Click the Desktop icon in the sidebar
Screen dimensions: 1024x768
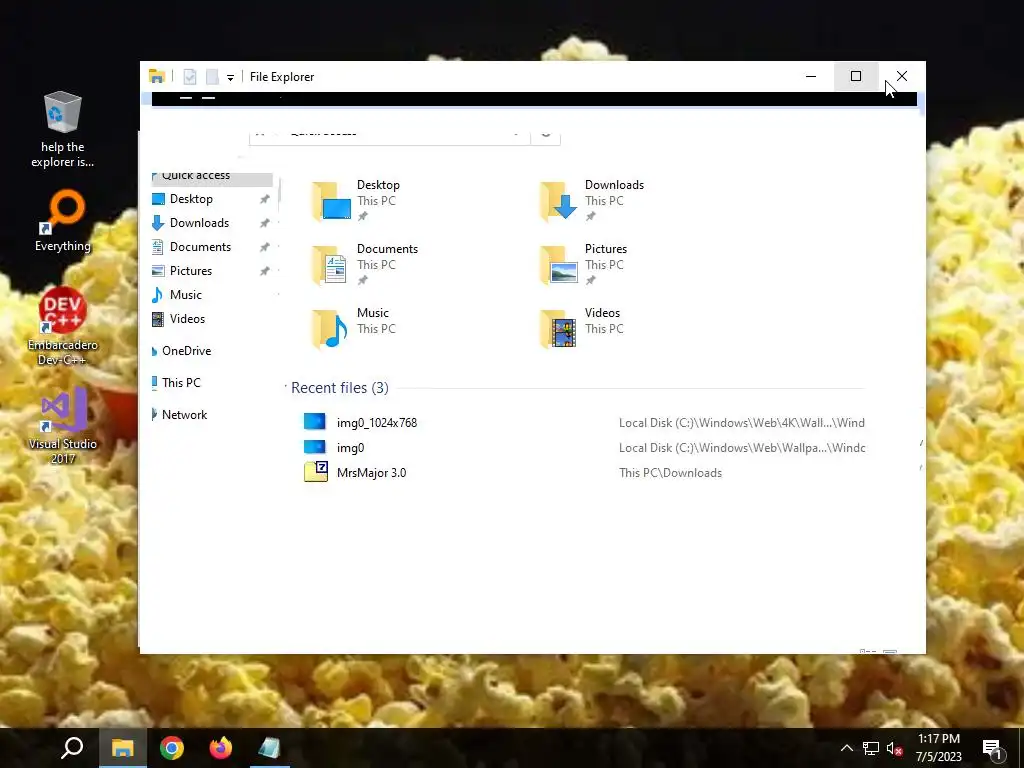[x=158, y=199]
